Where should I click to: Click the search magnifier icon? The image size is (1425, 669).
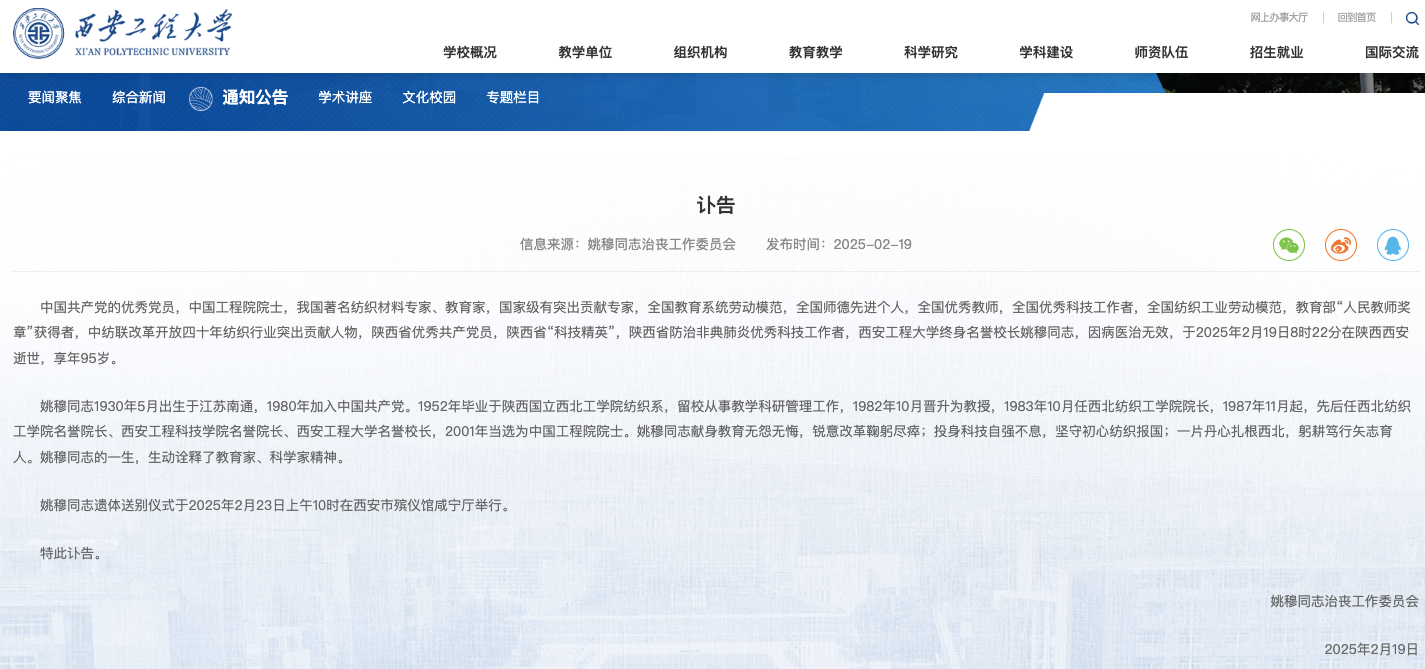1412,18
